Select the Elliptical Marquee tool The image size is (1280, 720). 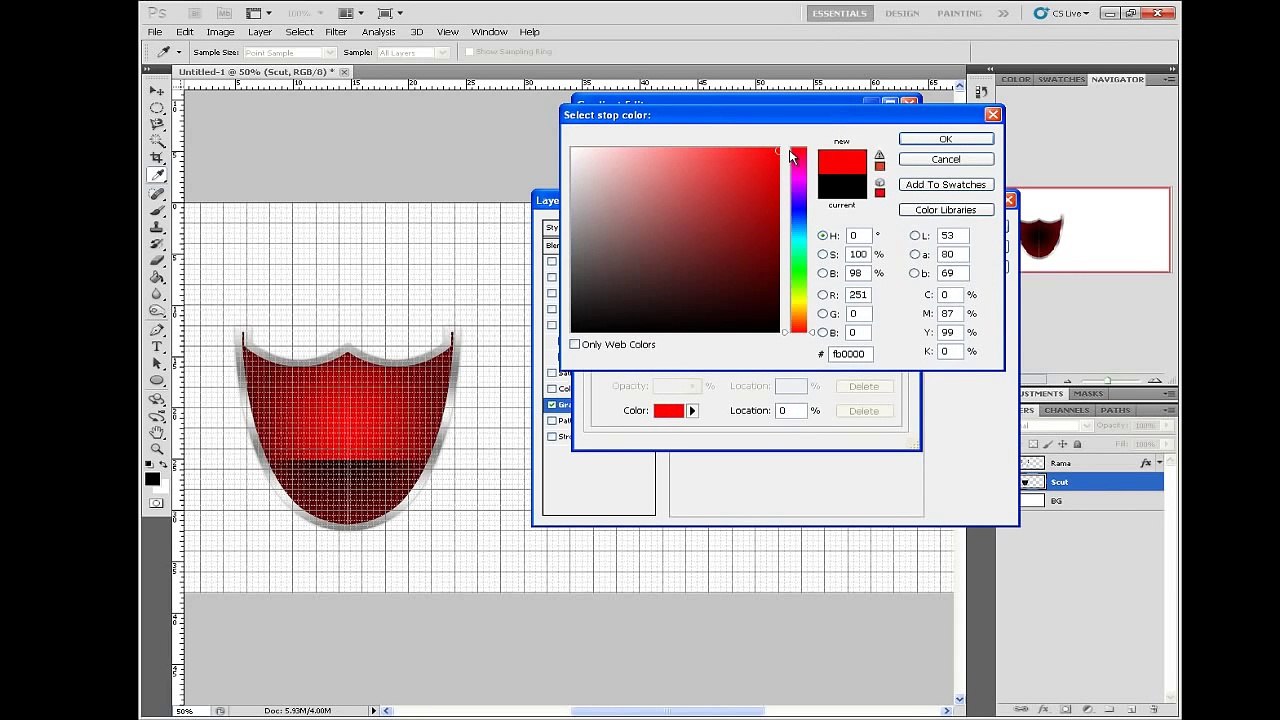[x=157, y=108]
